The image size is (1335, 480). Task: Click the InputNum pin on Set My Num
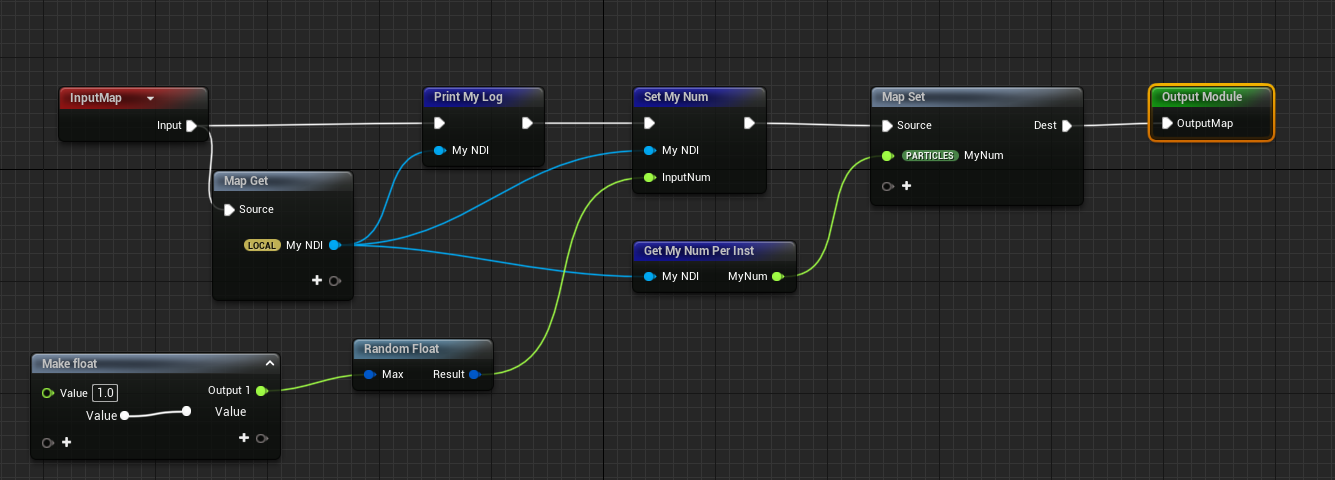pyautogui.click(x=649, y=177)
